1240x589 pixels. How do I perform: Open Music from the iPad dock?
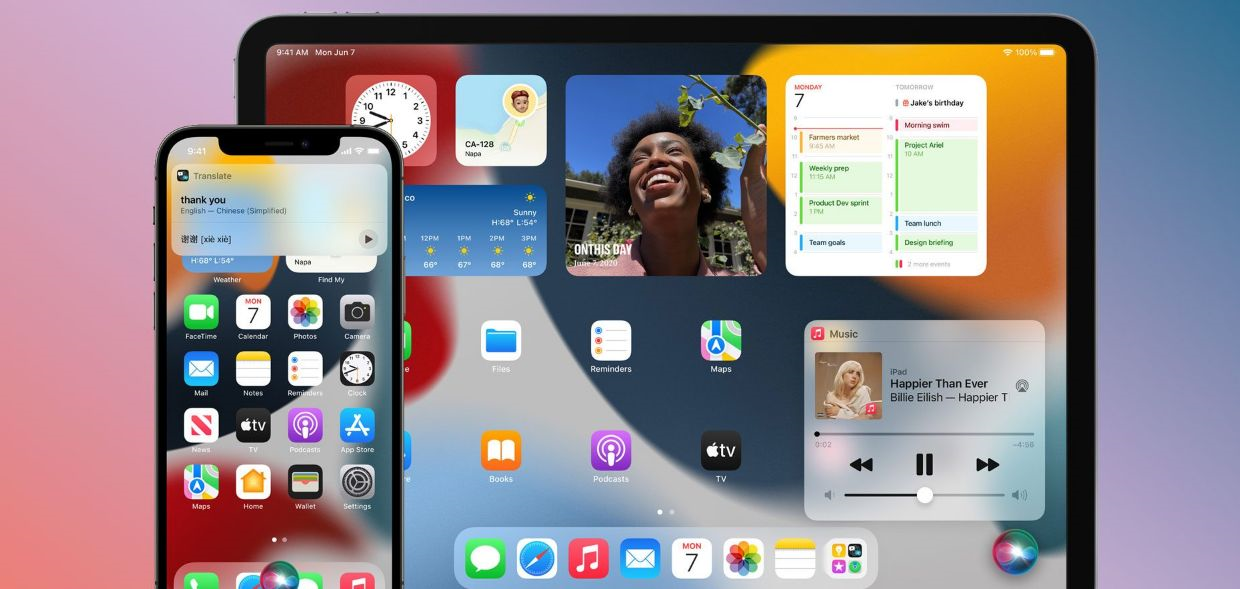[589, 558]
